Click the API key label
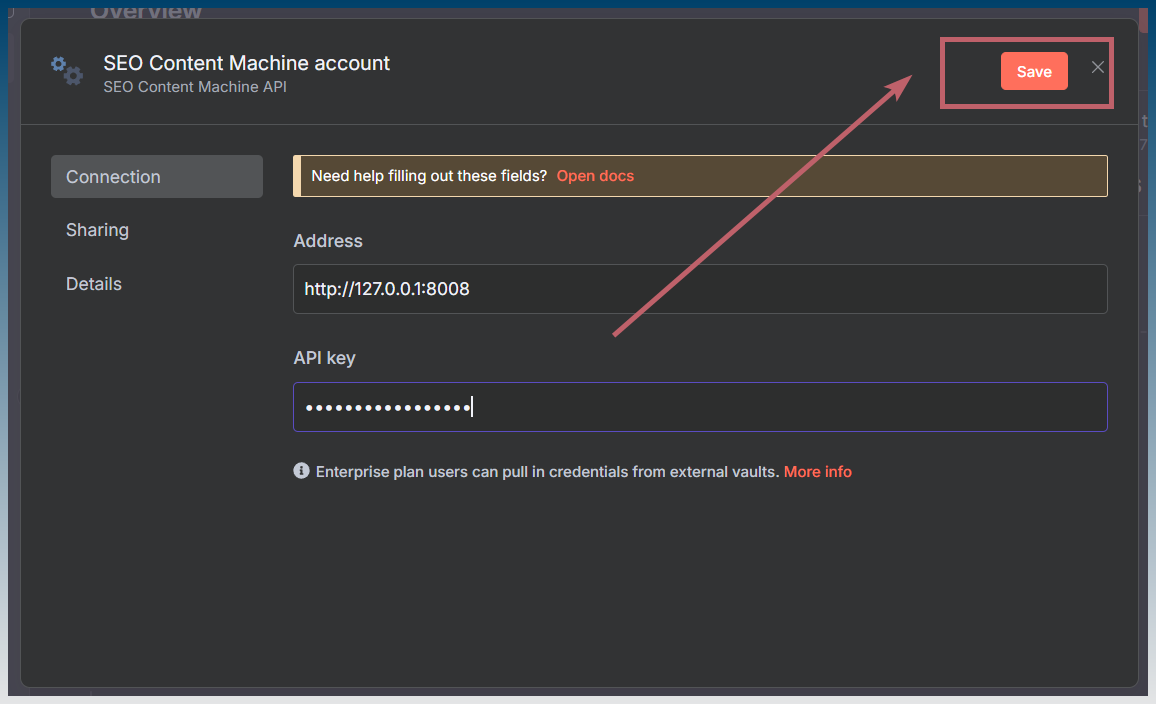Viewport: 1156px width, 704px height. point(324,358)
